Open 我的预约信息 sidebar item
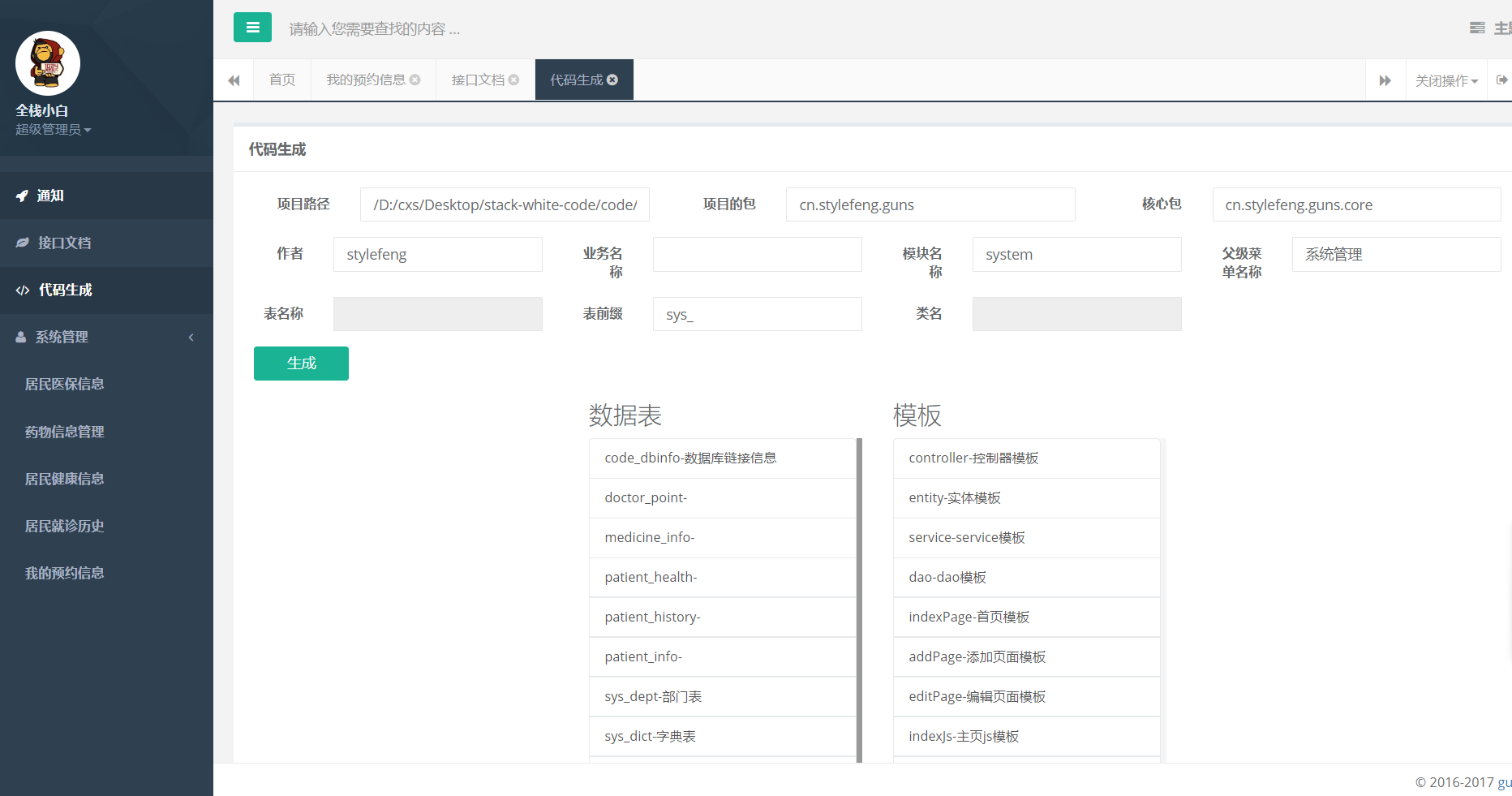This screenshot has height=796, width=1512. (106, 573)
